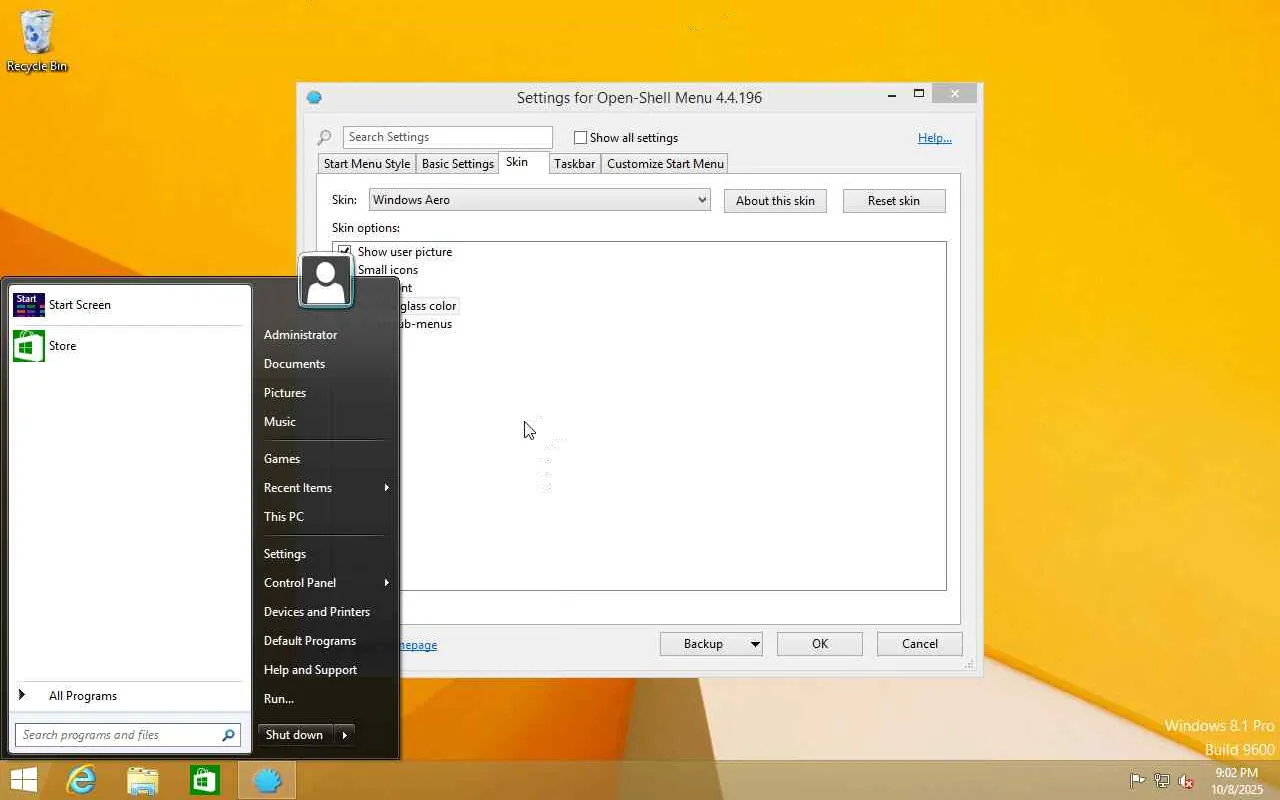Image resolution: width=1280 pixels, height=800 pixels.
Task: Select the Small icons option text
Action: 388,270
